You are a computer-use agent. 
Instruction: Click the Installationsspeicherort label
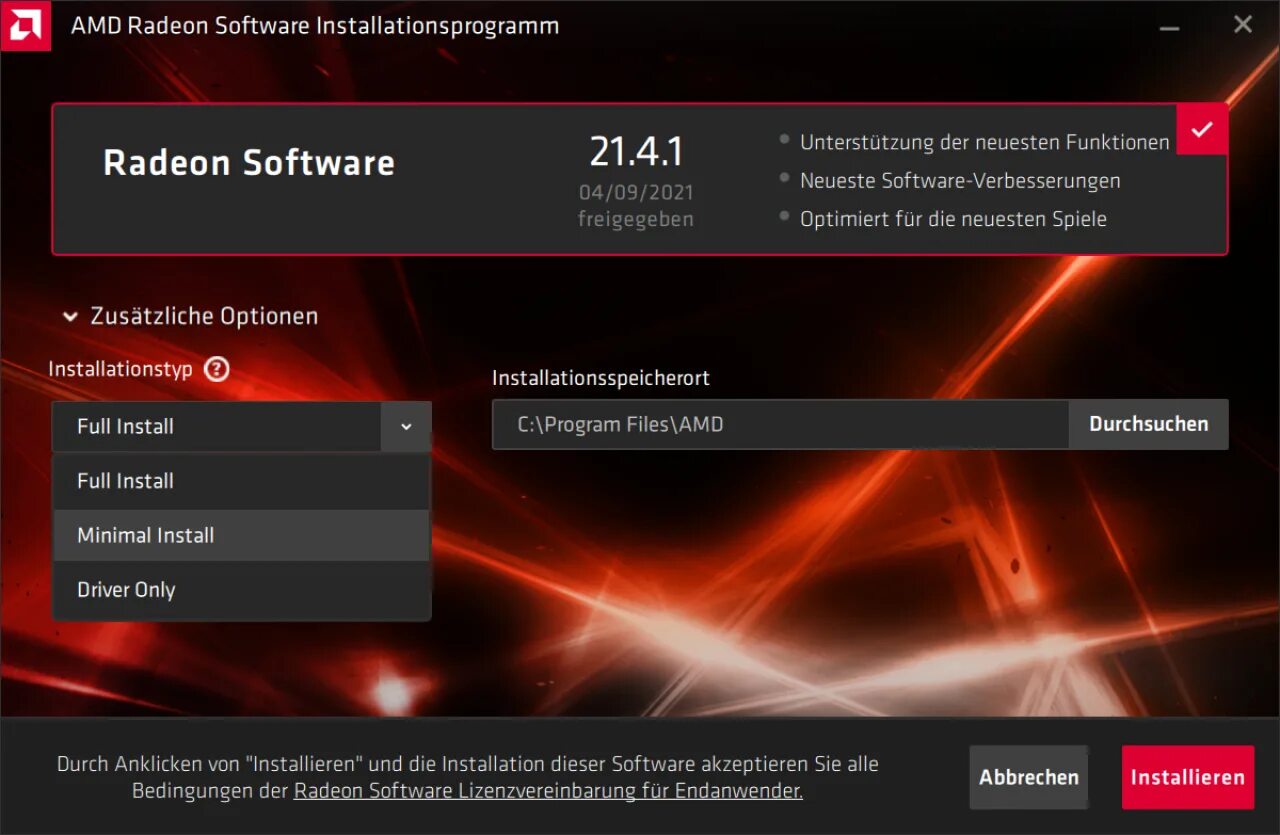click(600, 378)
